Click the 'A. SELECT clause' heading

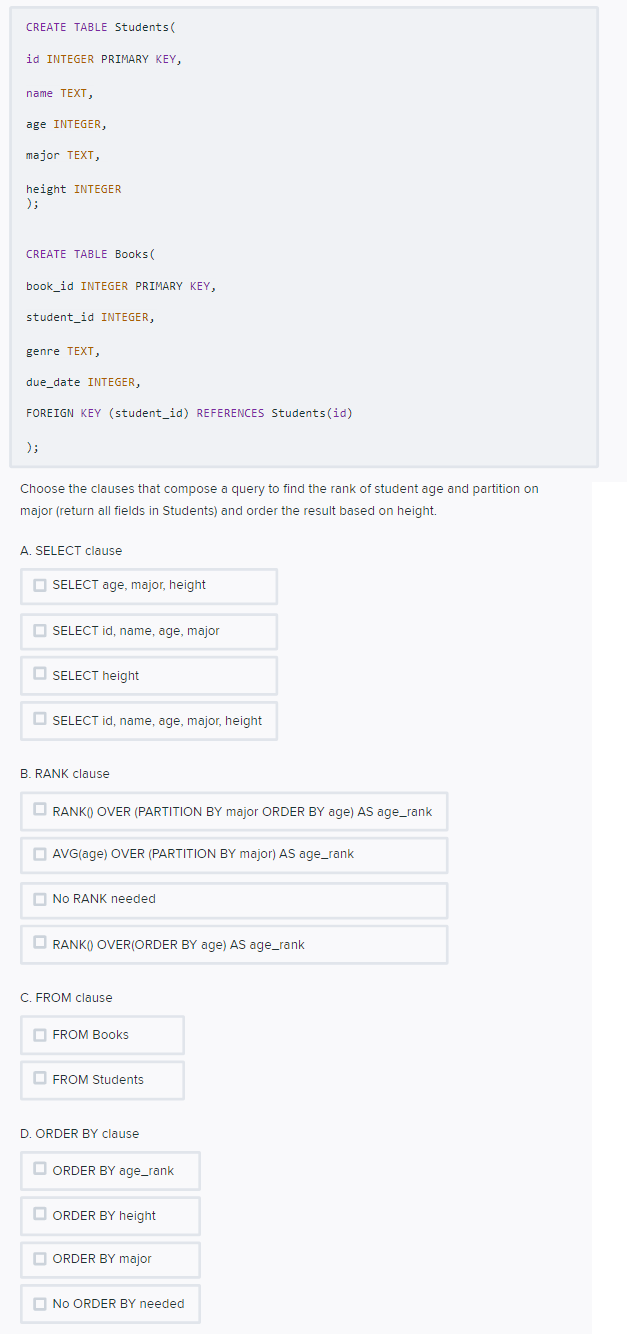[71, 551]
